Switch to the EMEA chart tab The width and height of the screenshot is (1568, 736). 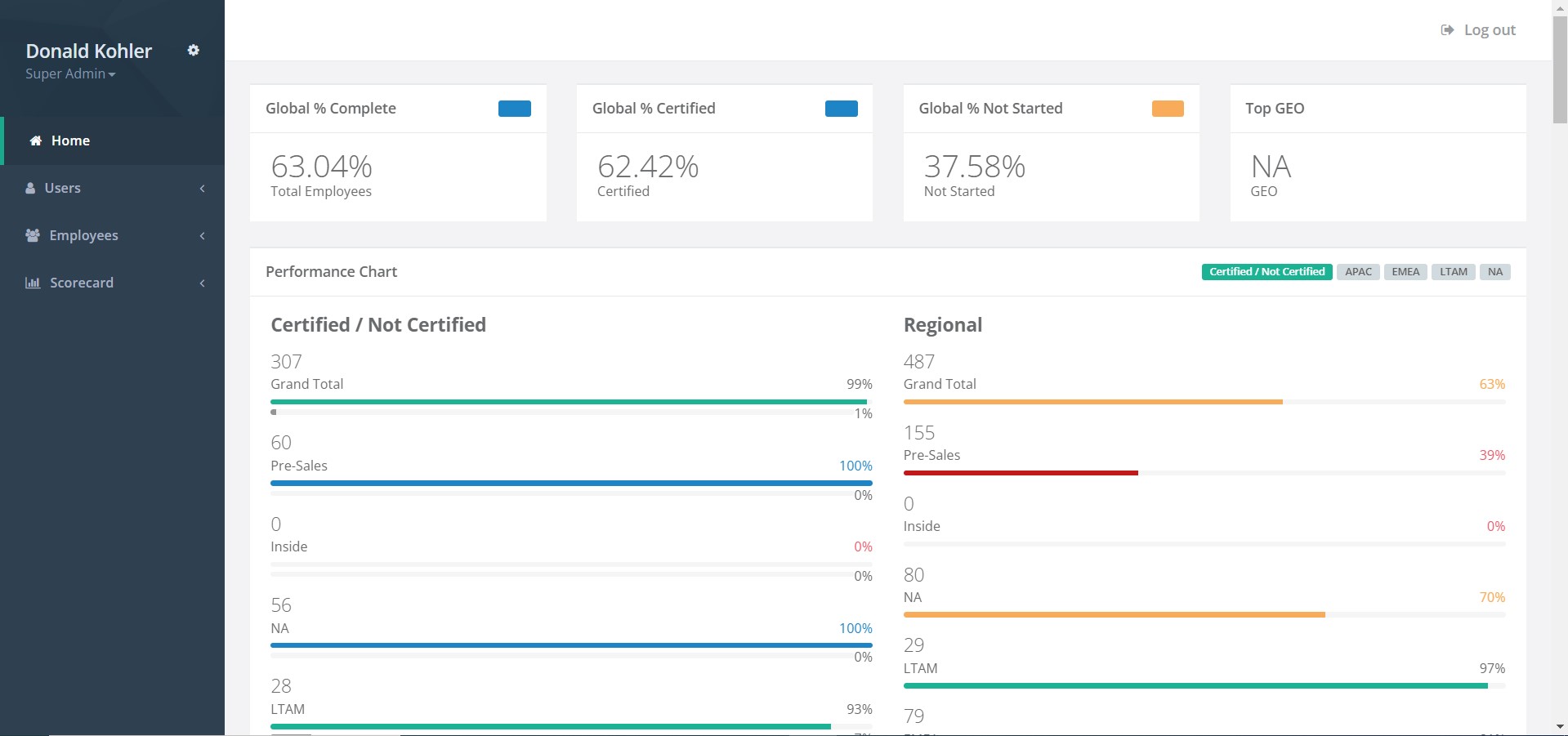tap(1405, 272)
